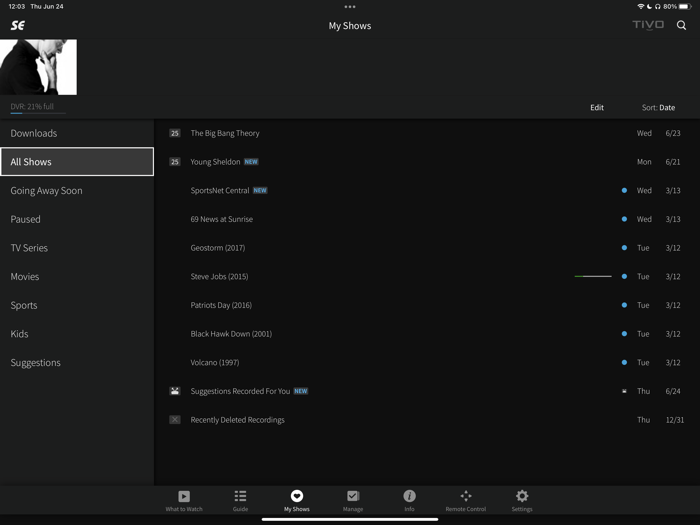
Task: Click the Edit button
Action: click(597, 108)
